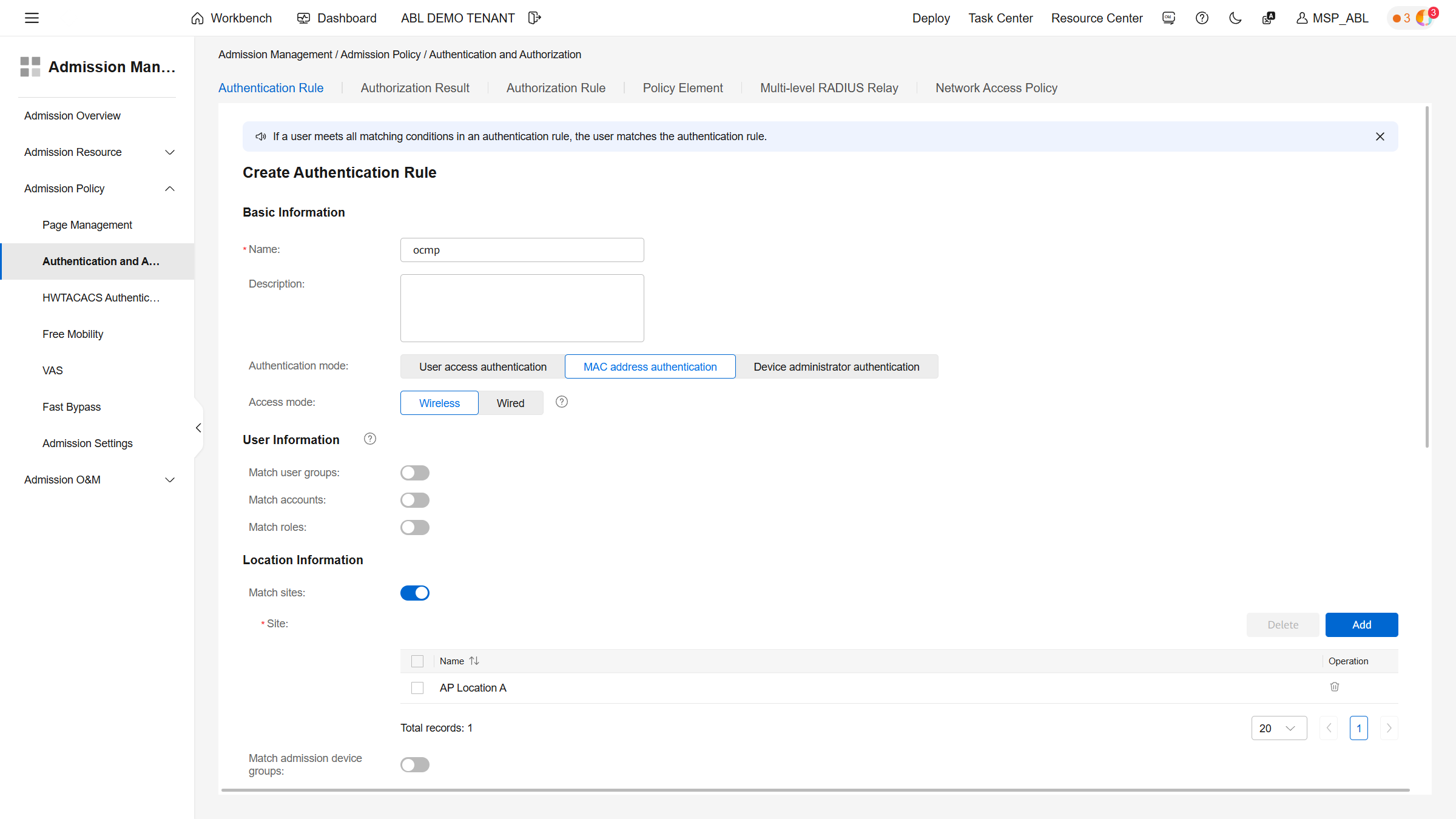Screen dimensions: 1456x819
Task: Open the page size dropdown showing 20
Action: coord(1279,727)
